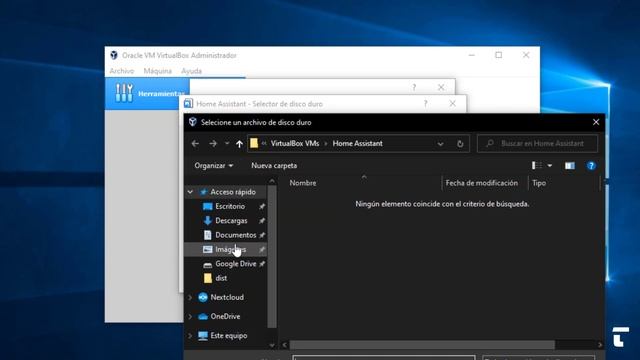Click VirtualBox VMs in breadcrumb path

[x=295, y=144]
